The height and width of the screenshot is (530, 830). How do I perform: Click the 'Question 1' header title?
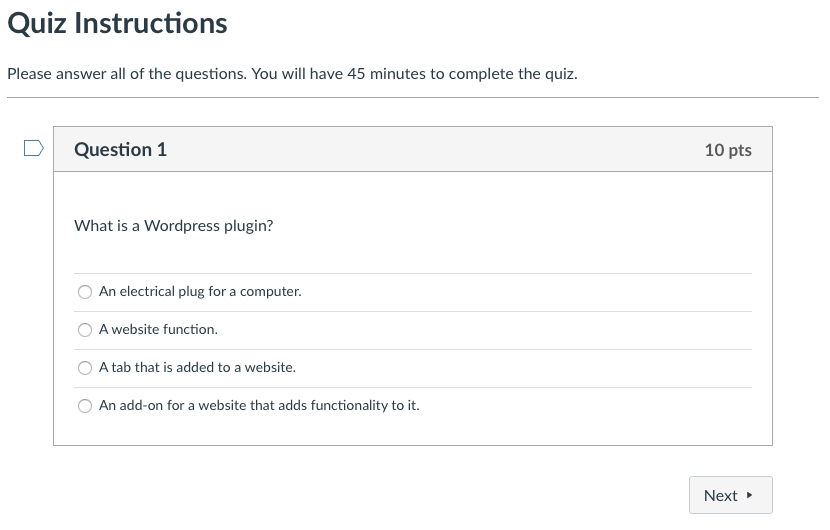pos(120,149)
